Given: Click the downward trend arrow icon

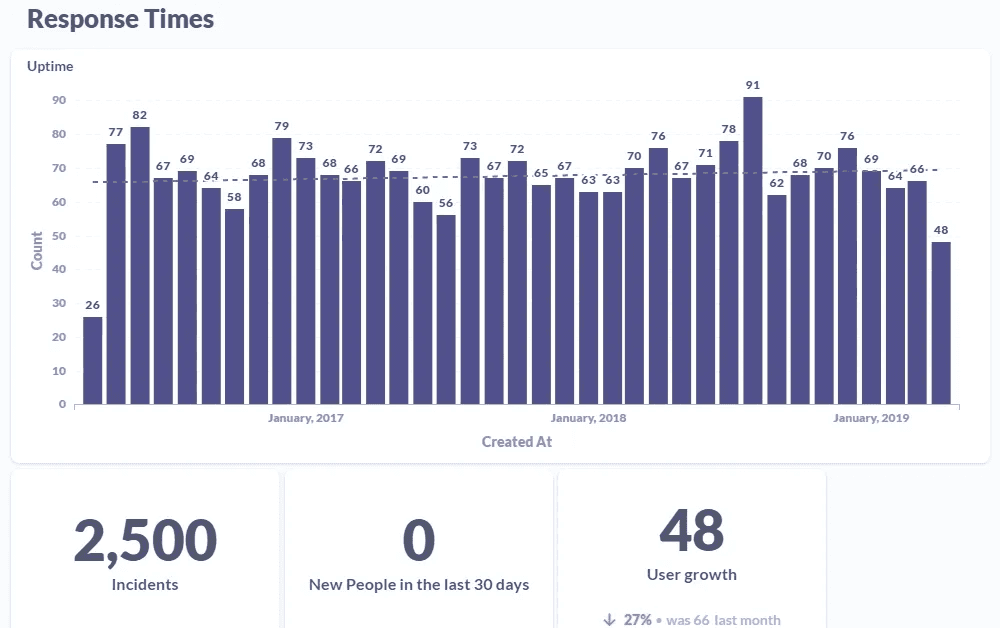Looking at the screenshot, I should (x=611, y=619).
